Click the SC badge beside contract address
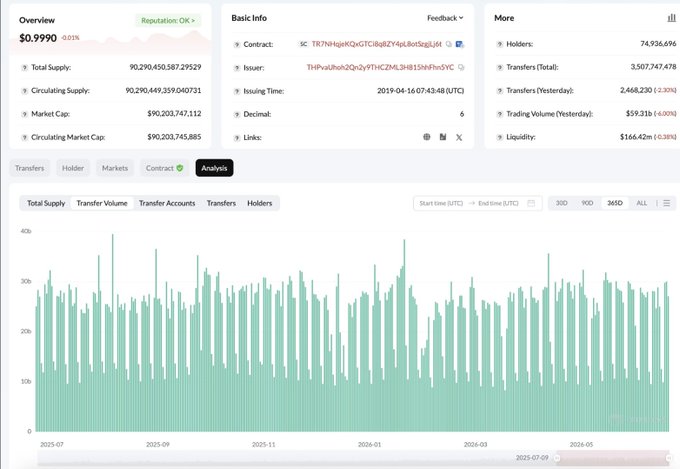The image size is (680, 469). 304,44
